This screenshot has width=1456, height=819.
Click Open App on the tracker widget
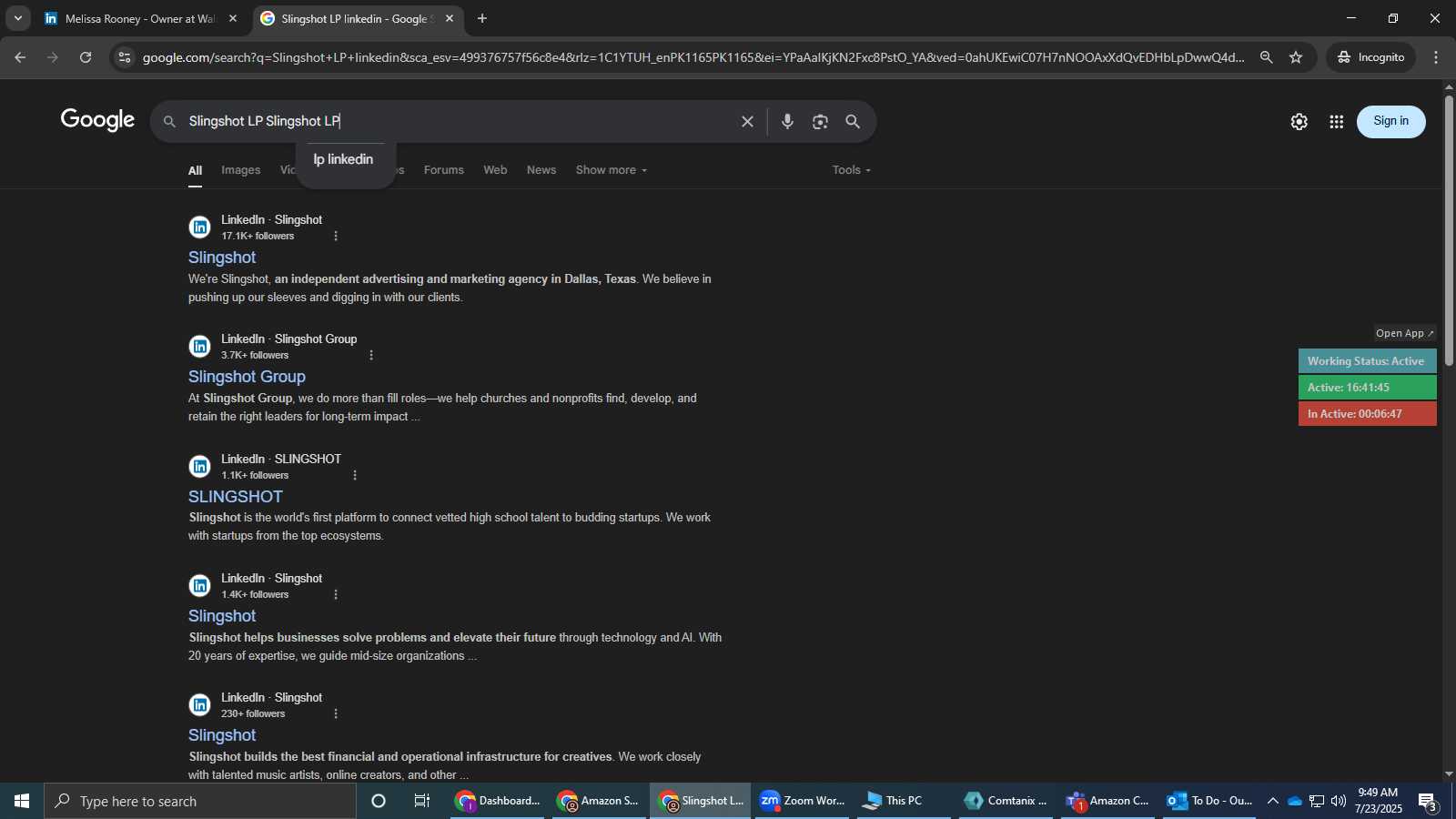1405,333
